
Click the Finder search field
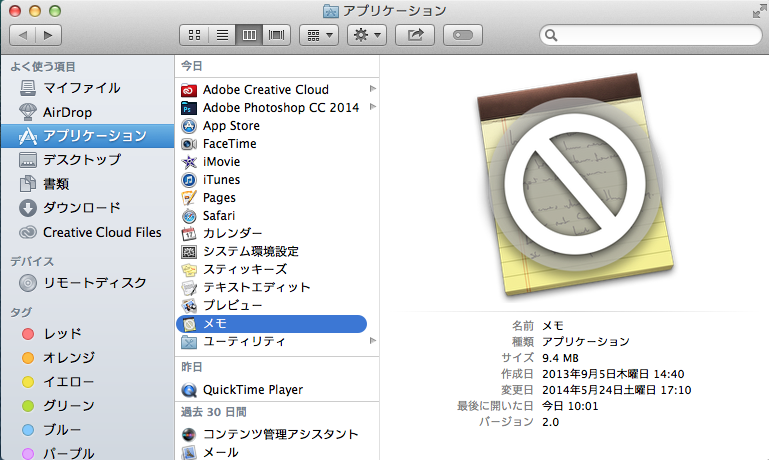point(650,35)
